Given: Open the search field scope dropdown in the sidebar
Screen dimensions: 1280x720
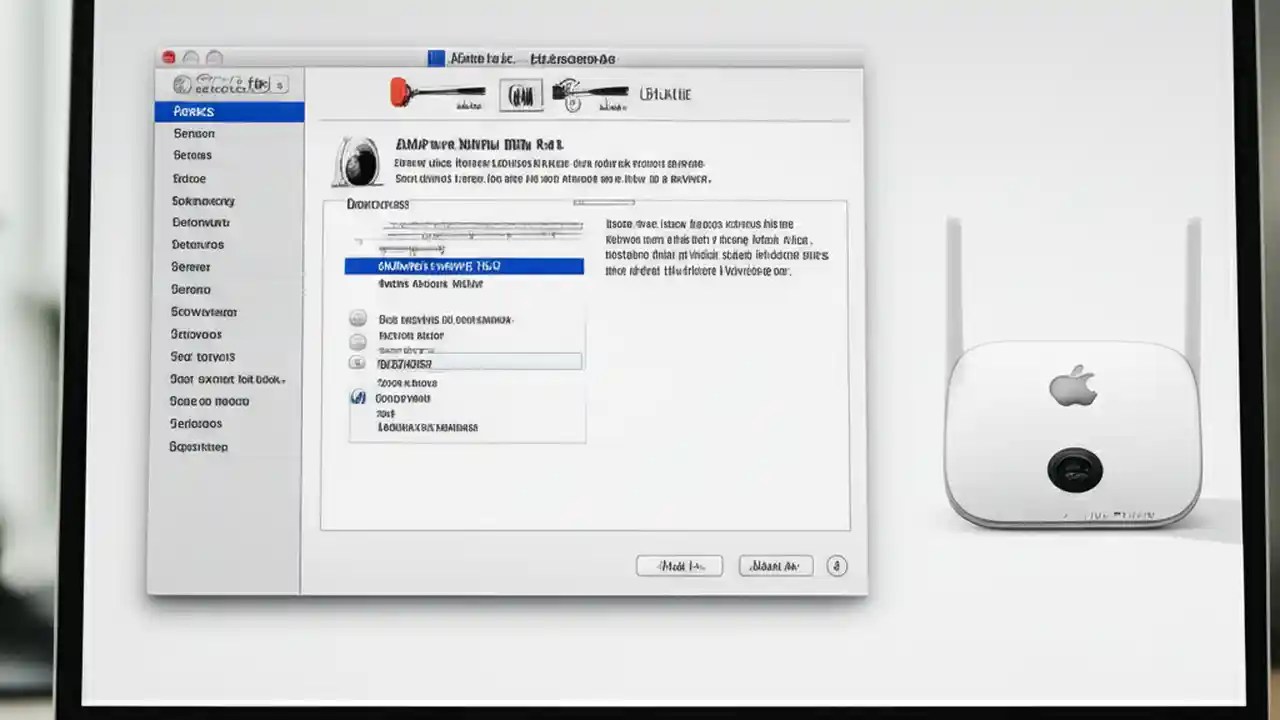Looking at the screenshot, I should (x=280, y=84).
